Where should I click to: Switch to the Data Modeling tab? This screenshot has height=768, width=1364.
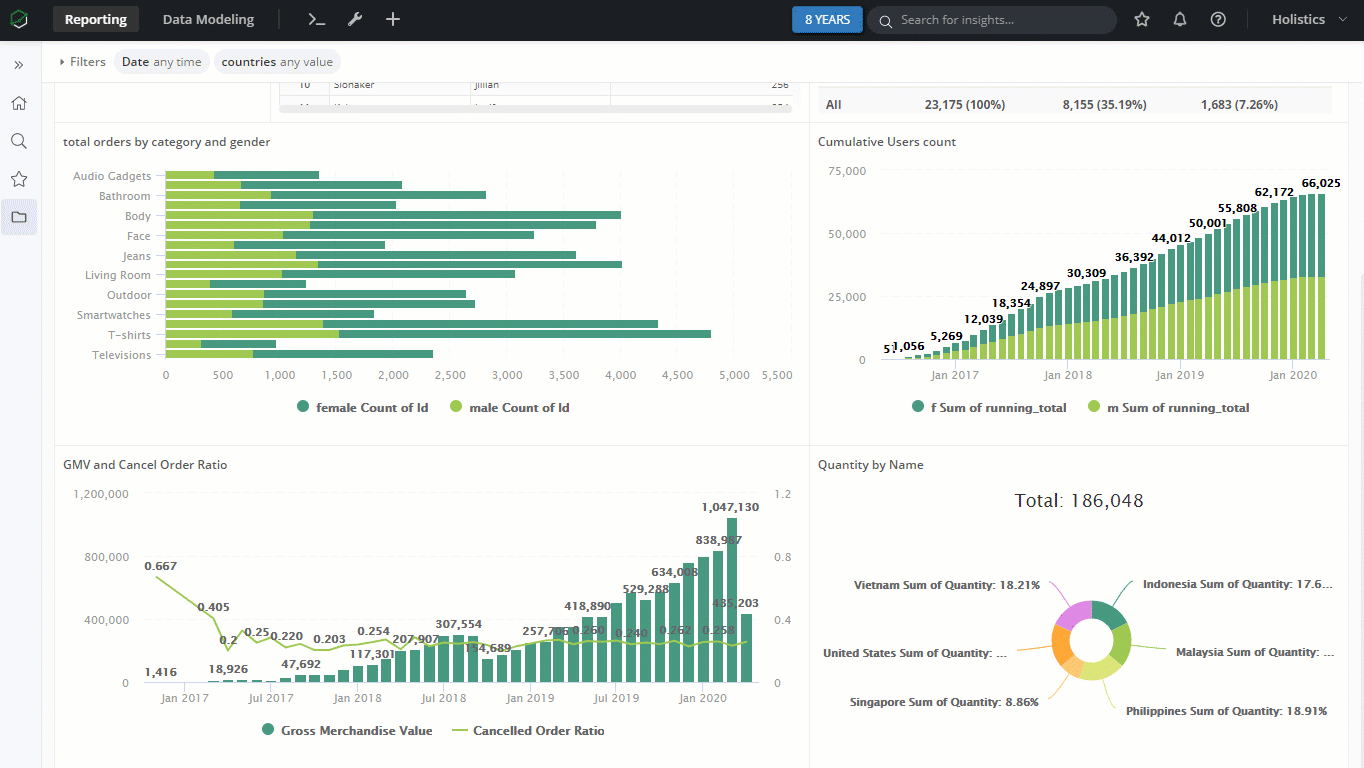[x=208, y=19]
